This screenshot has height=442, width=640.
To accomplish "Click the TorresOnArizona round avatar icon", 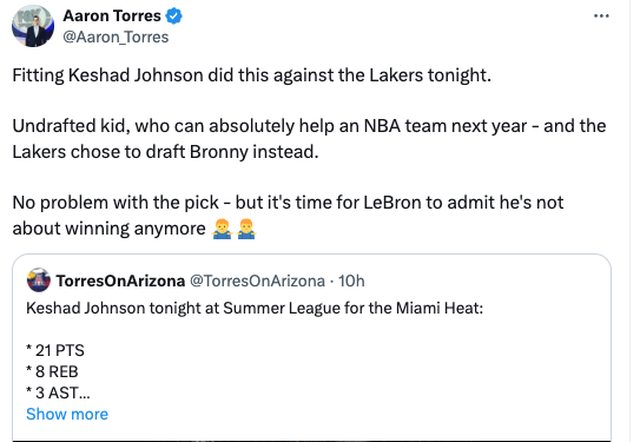I will pos(38,280).
